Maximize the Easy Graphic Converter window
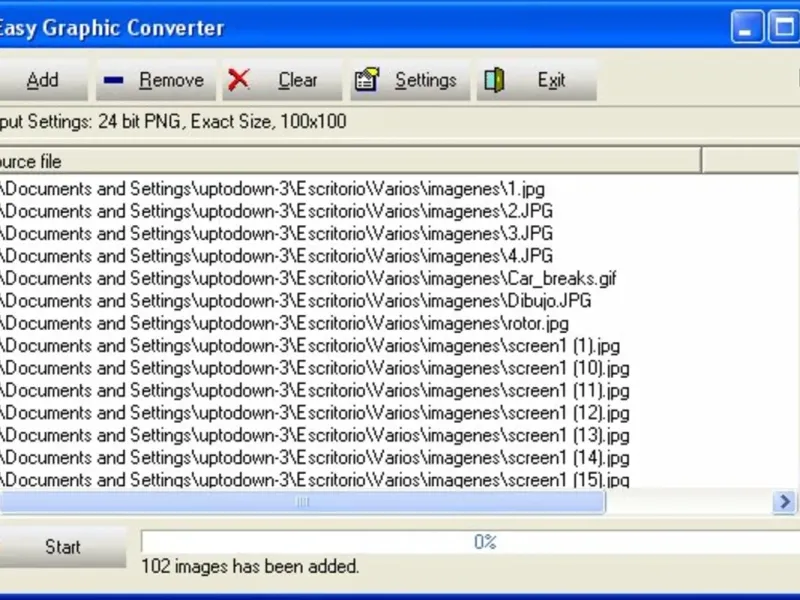 pos(784,27)
